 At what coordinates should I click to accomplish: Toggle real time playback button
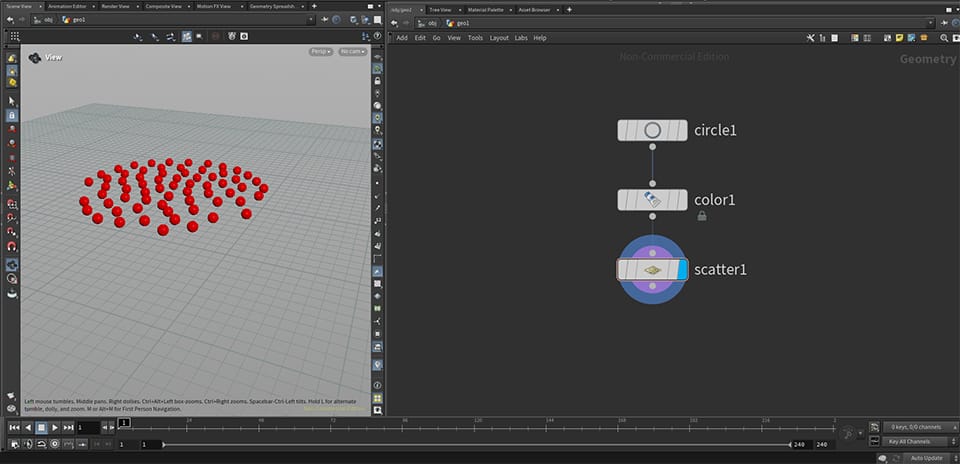54,444
